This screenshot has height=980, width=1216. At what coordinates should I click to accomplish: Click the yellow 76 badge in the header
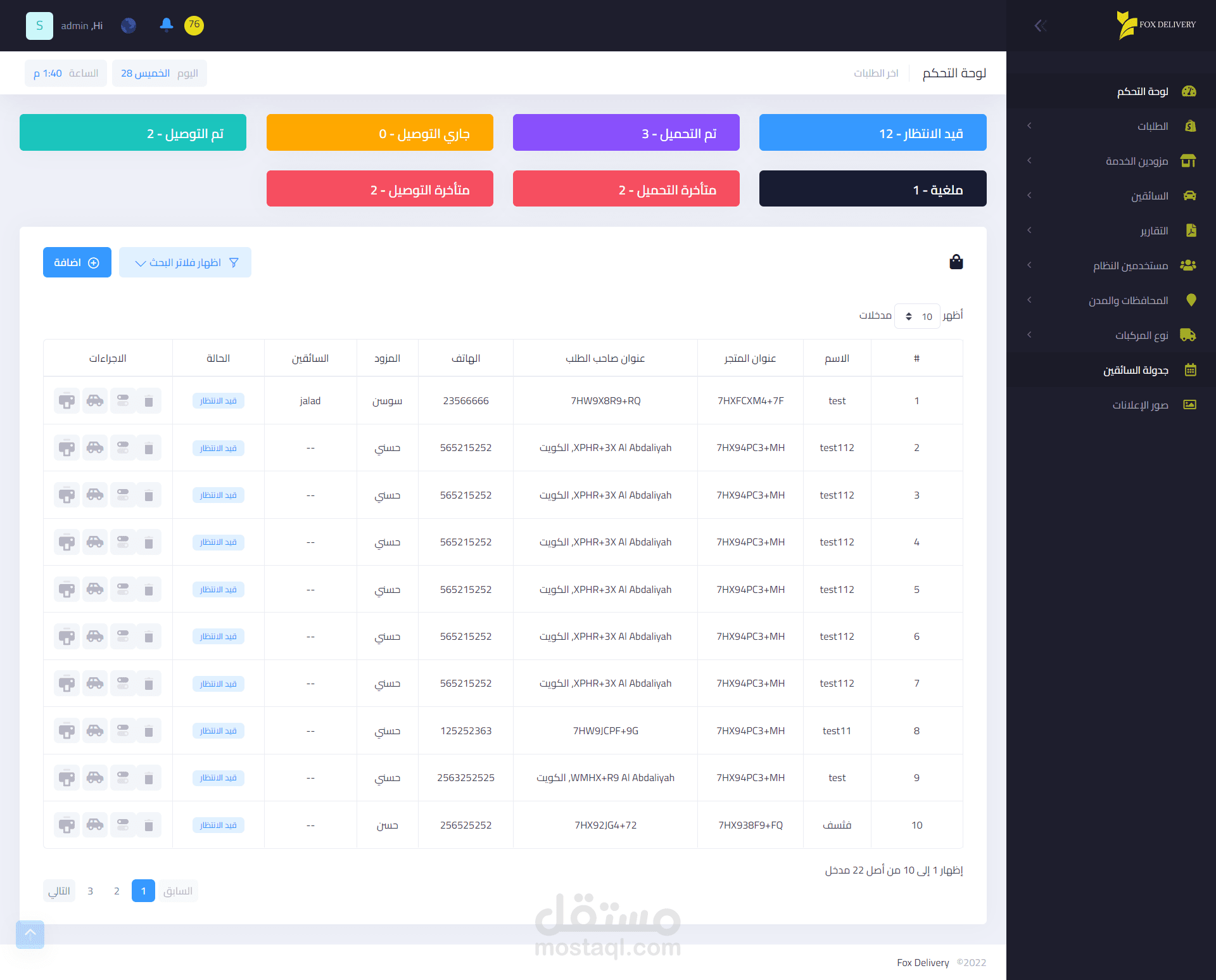194,25
